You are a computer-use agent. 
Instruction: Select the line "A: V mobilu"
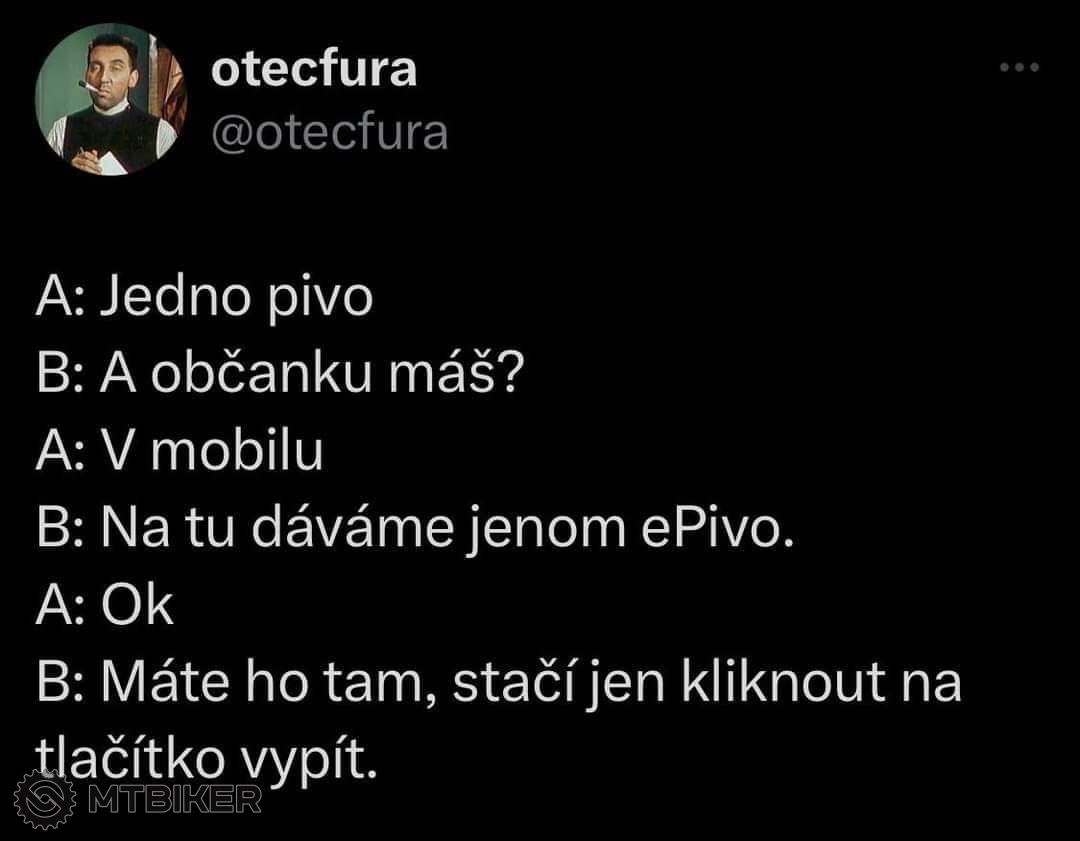pos(180,451)
